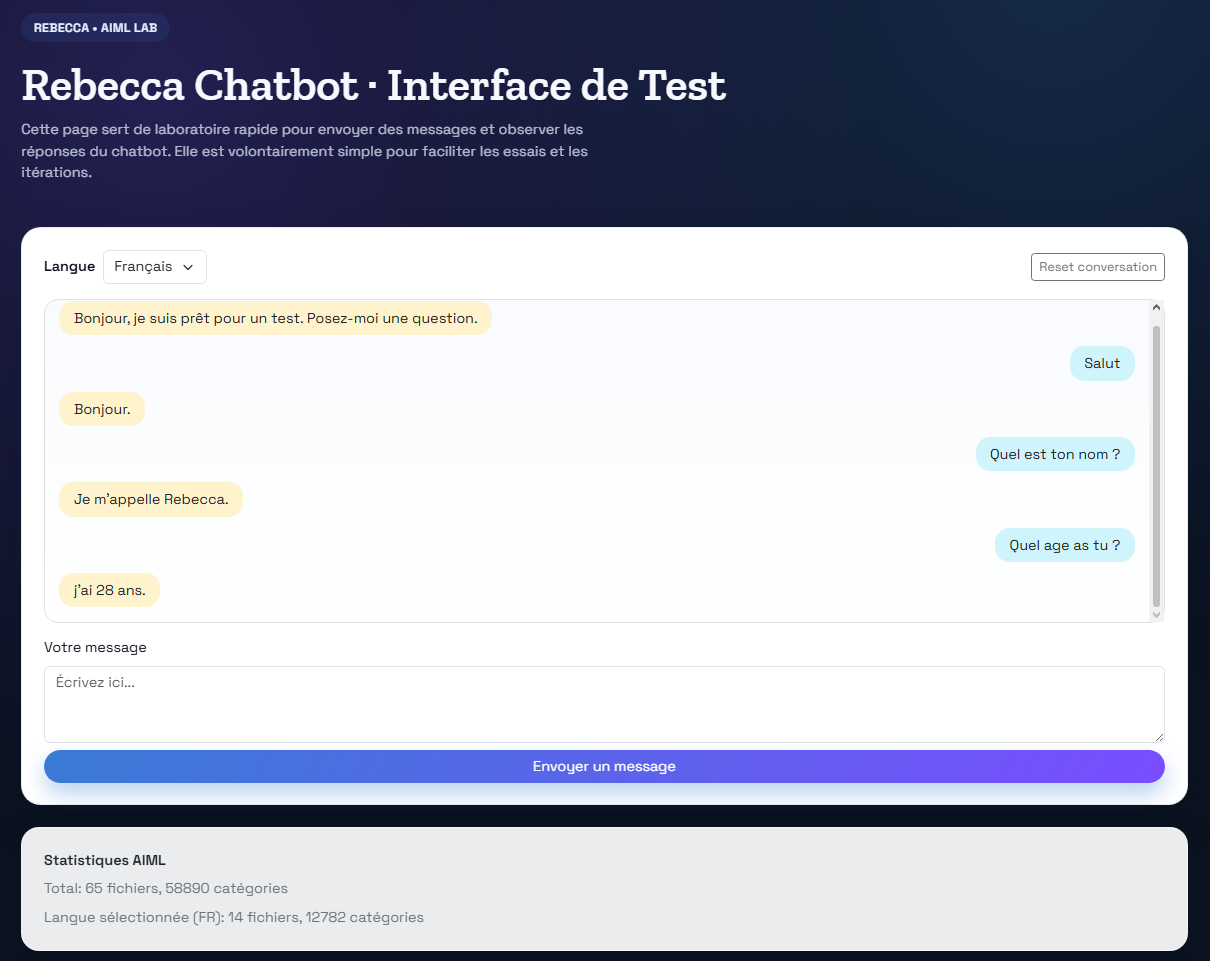Image resolution: width=1210 pixels, height=961 pixels.
Task: Click the Rebecca Chatbot page title
Action: pyautogui.click(x=373, y=86)
